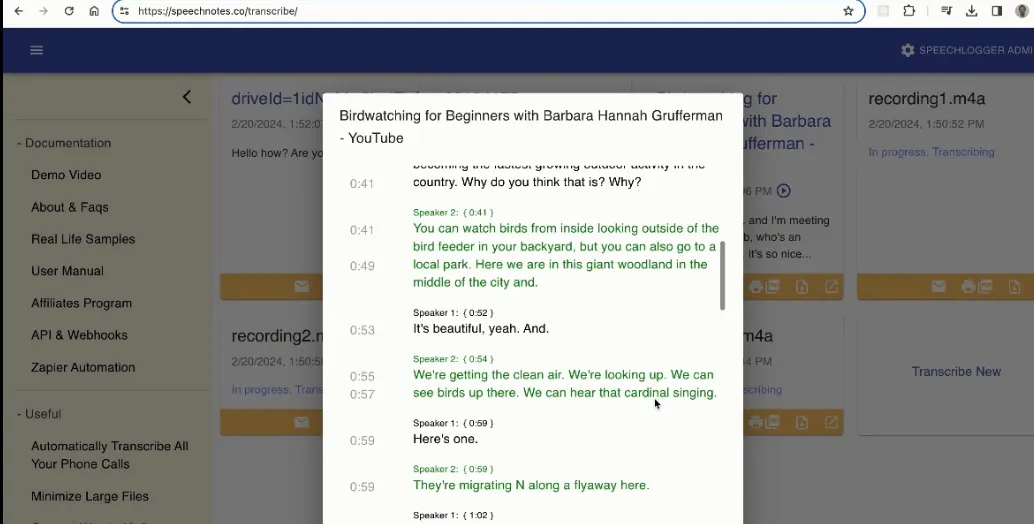Click the modal title 'Birdwatching for Beginners'
Image resolution: width=1034 pixels, height=524 pixels.
[x=531, y=127]
